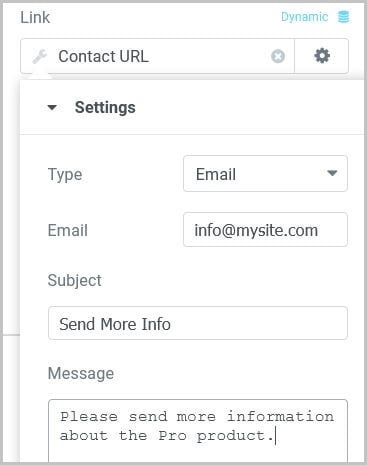This screenshot has height=465, width=367.
Task: Click the Contact URL tag field
Action: tap(157, 56)
